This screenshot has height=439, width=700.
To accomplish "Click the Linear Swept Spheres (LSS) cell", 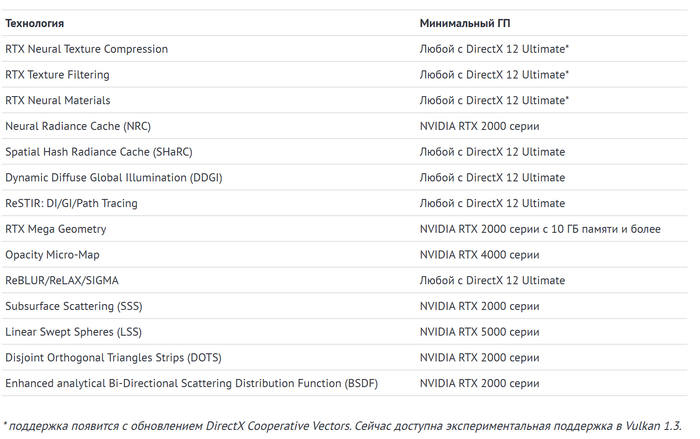I will point(73,332).
